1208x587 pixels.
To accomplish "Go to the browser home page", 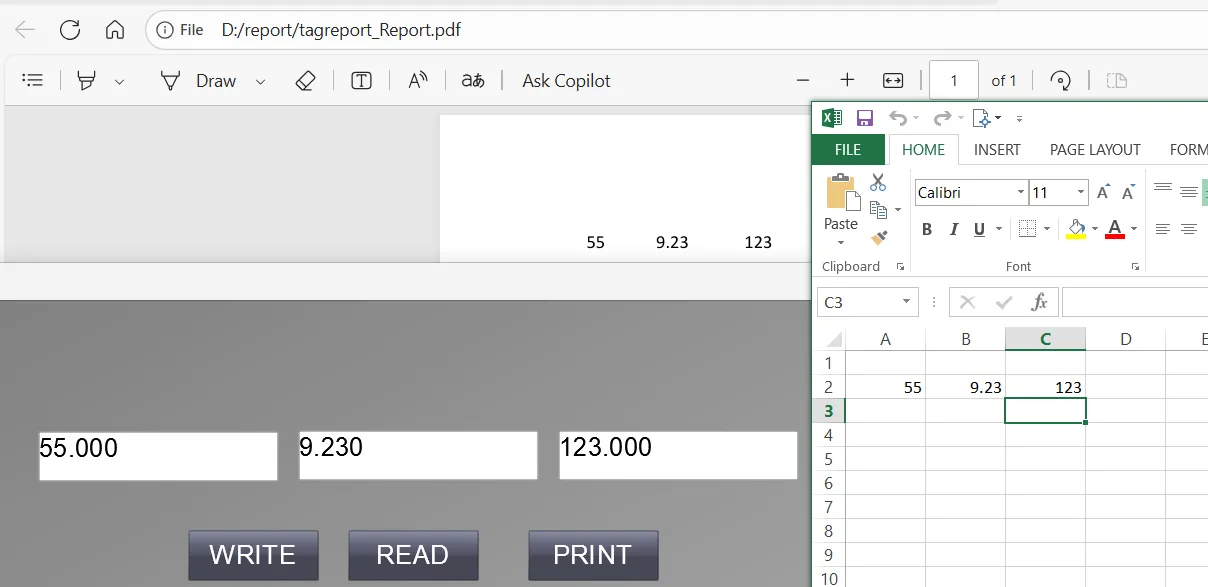I will [x=115, y=30].
